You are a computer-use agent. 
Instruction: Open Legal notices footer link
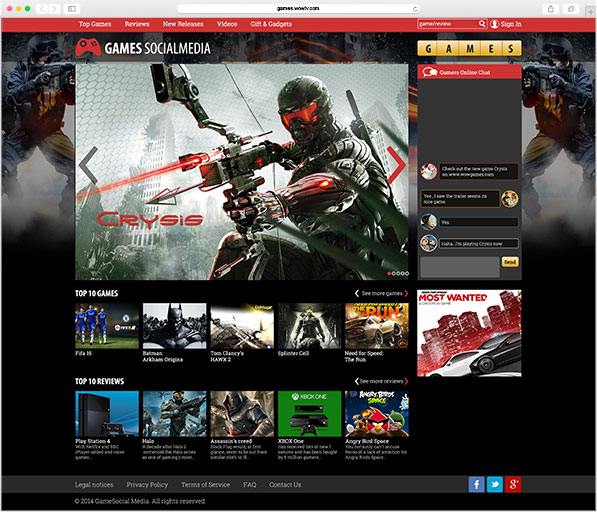[x=94, y=485]
